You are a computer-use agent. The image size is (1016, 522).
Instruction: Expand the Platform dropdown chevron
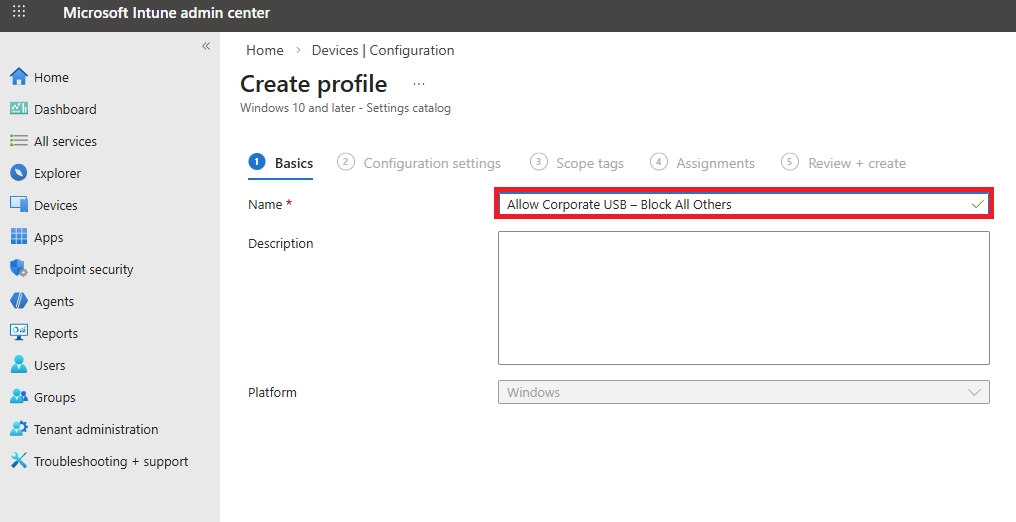click(974, 392)
